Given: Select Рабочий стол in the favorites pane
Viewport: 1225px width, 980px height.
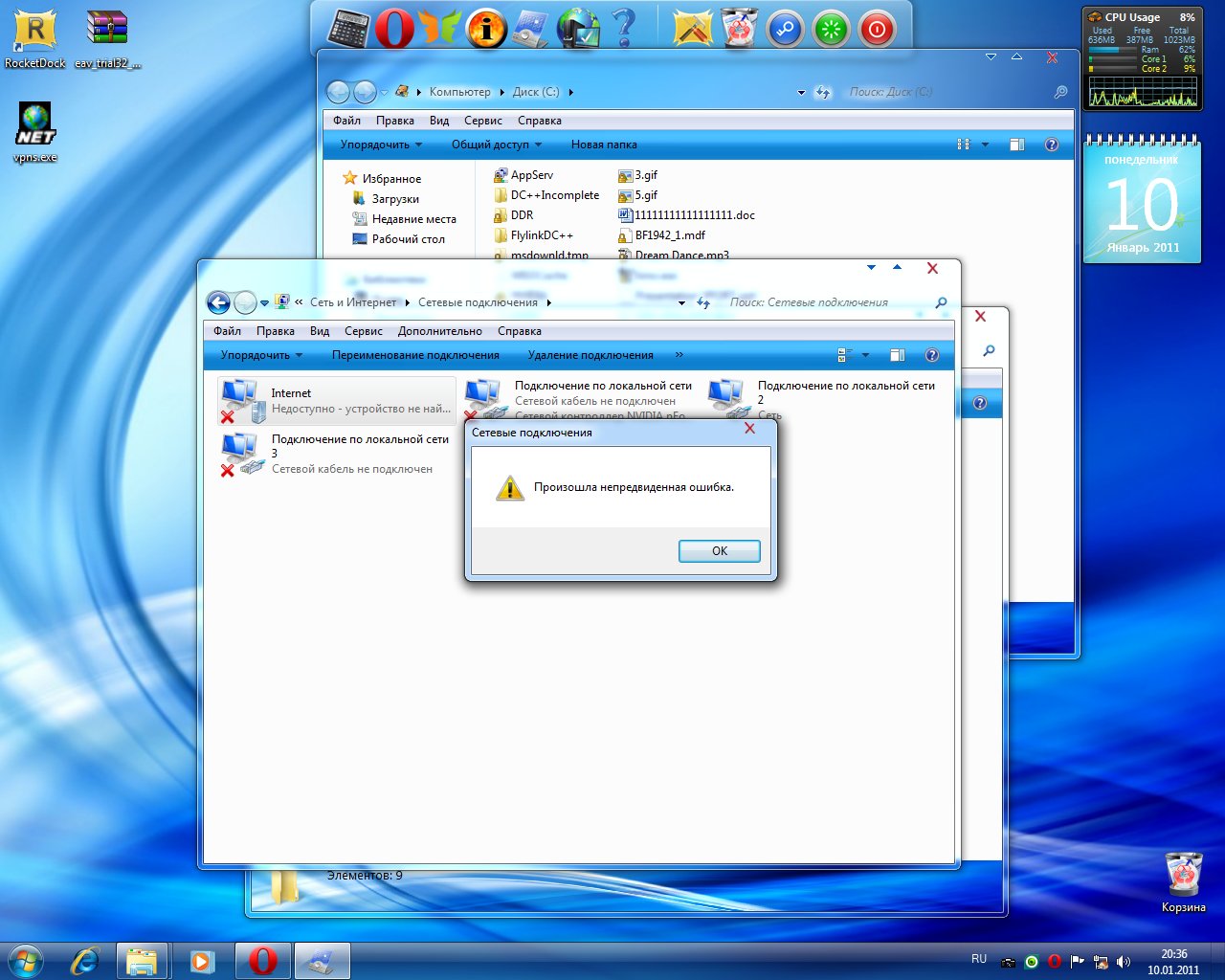Looking at the screenshot, I should point(408,239).
